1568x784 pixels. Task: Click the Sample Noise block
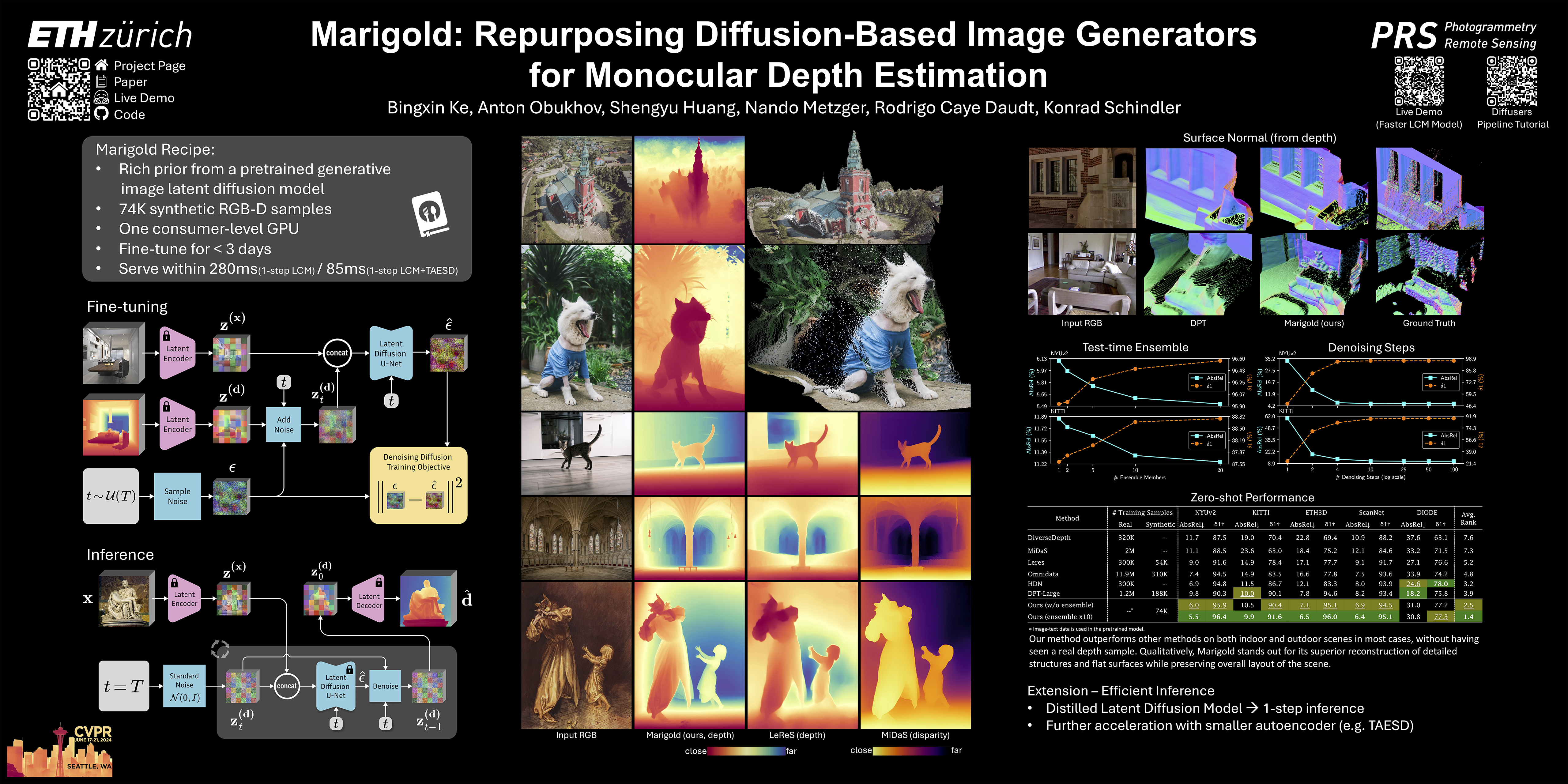tap(177, 496)
